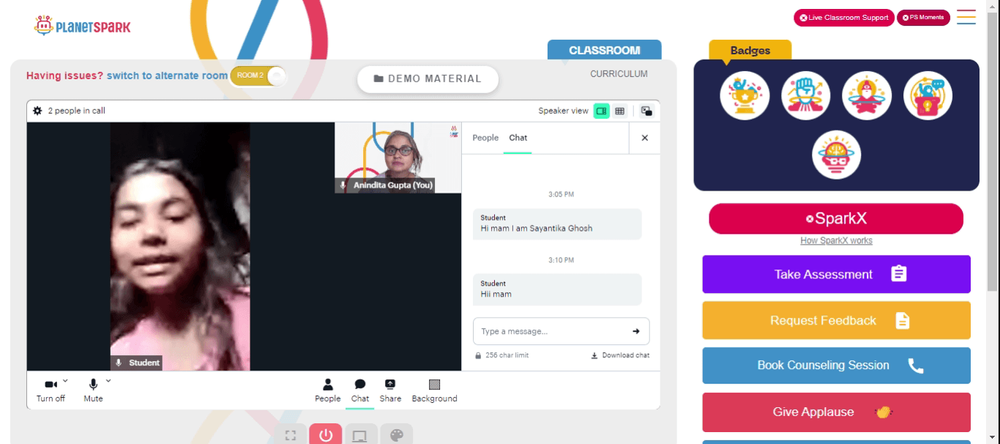Screen dimensions: 1000x444
Task: Click the phone icon on Book Counseling Session
Action: (916, 366)
